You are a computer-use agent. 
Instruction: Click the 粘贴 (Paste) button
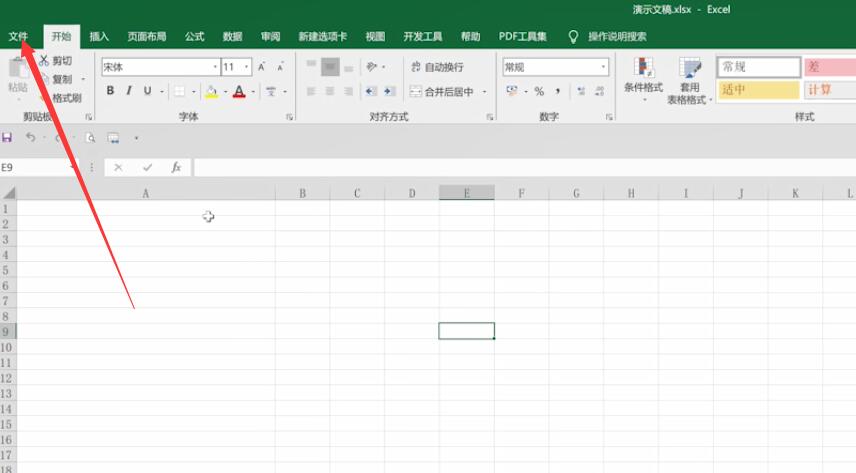(x=18, y=76)
